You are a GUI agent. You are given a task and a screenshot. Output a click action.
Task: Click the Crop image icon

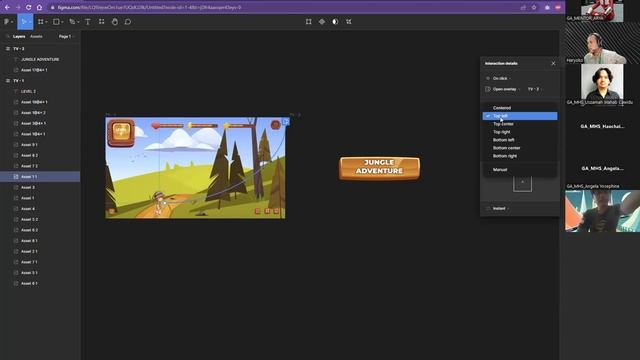coord(349,22)
